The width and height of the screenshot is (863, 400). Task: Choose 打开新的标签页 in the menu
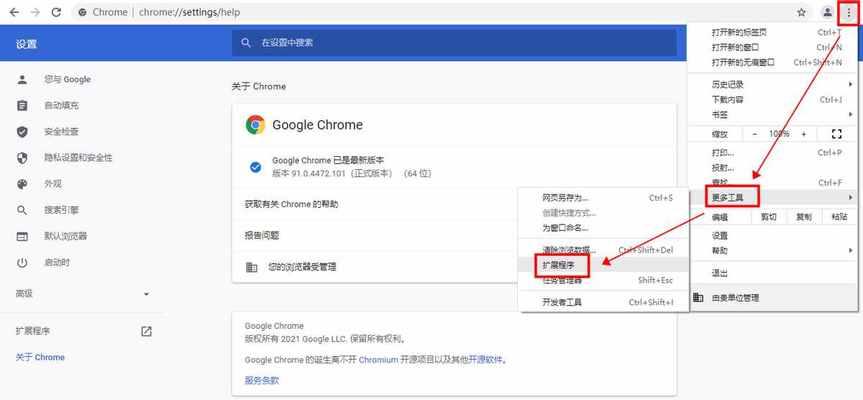click(x=773, y=32)
